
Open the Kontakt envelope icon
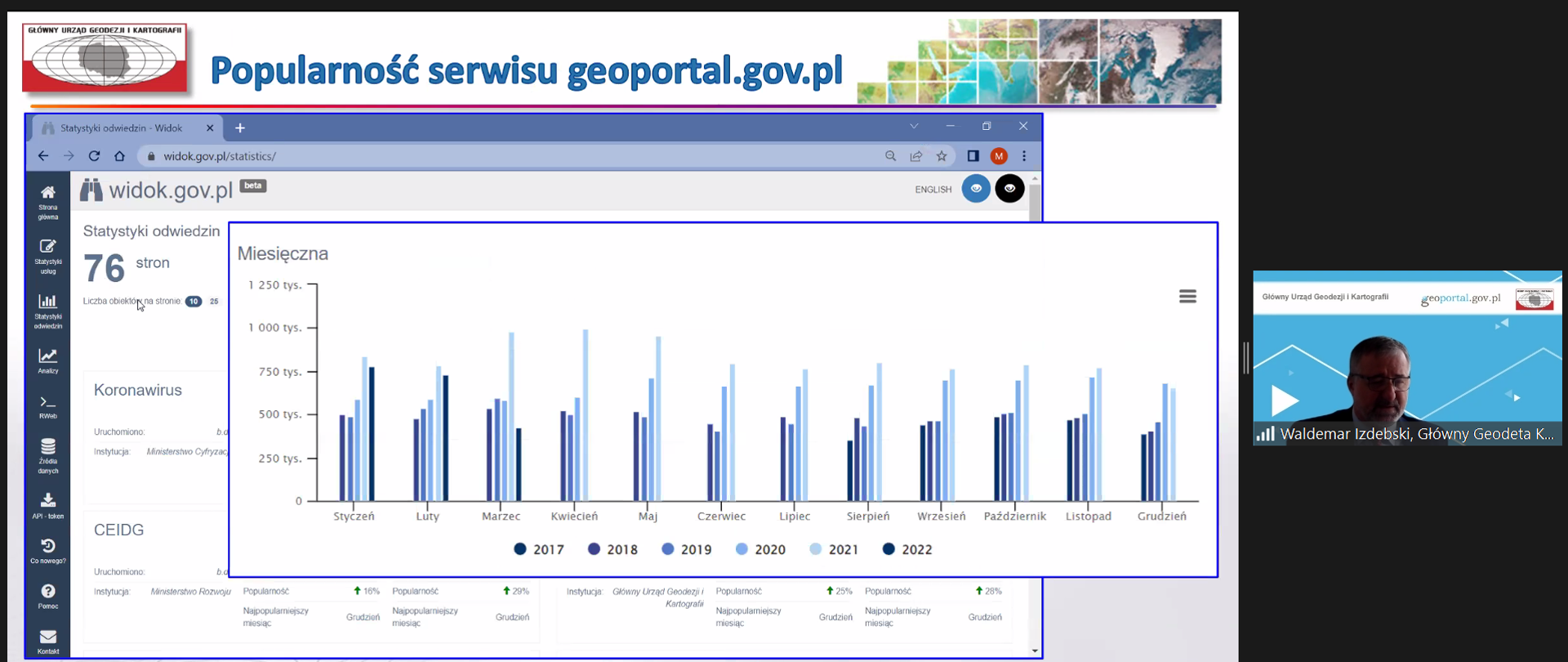pyautogui.click(x=48, y=641)
